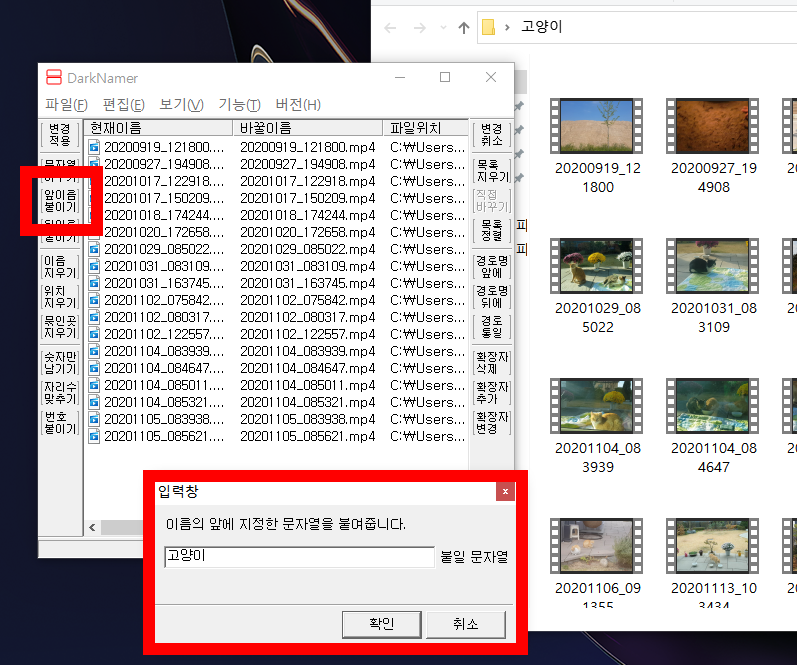Click the DarkNamer title bar logo icon

pyautogui.click(x=54, y=77)
